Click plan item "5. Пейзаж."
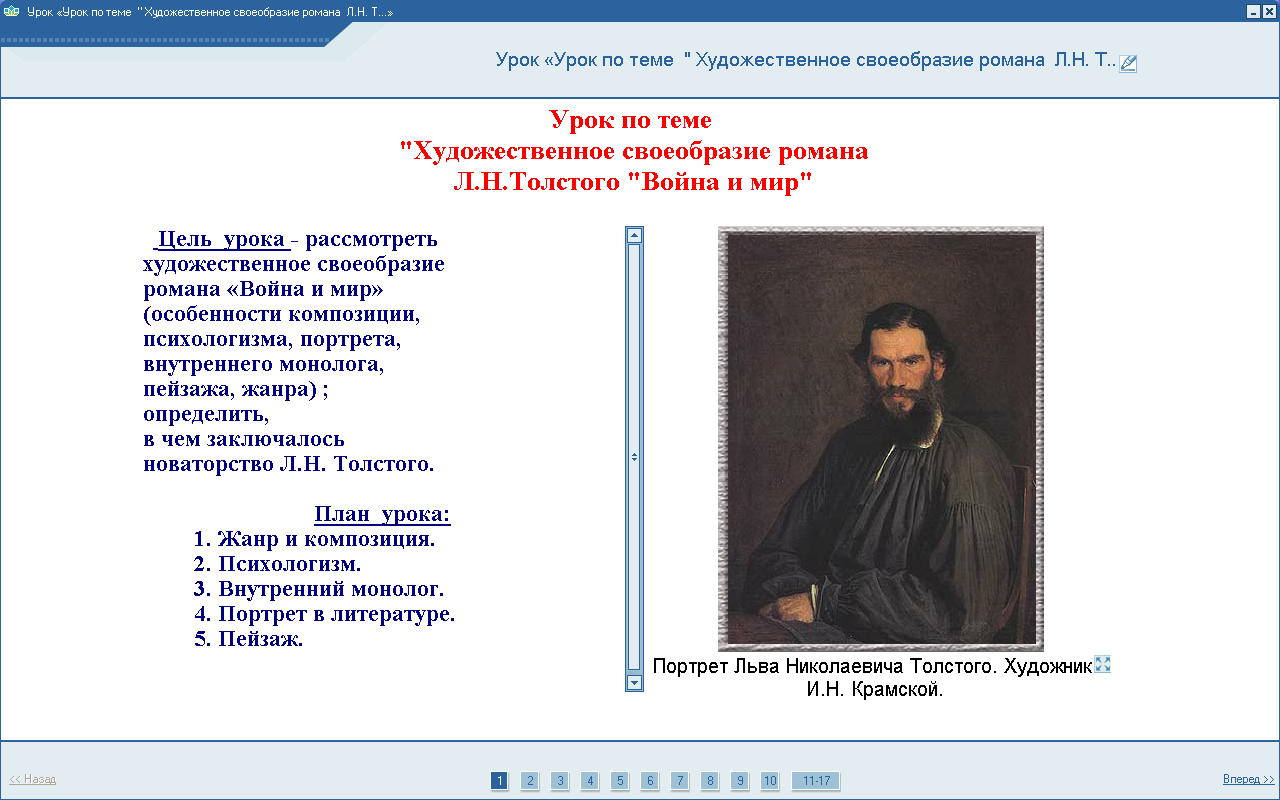The width and height of the screenshot is (1280, 800). [249, 640]
